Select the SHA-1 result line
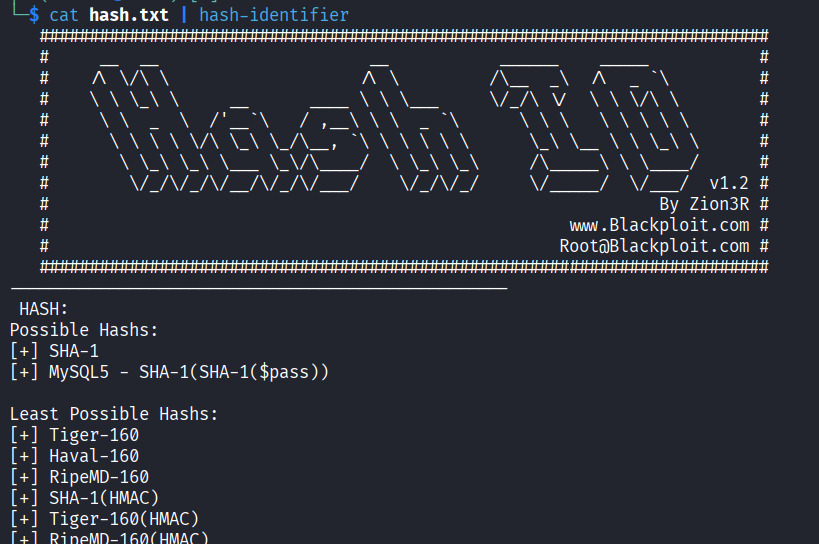The height and width of the screenshot is (544, 819). (x=73, y=351)
